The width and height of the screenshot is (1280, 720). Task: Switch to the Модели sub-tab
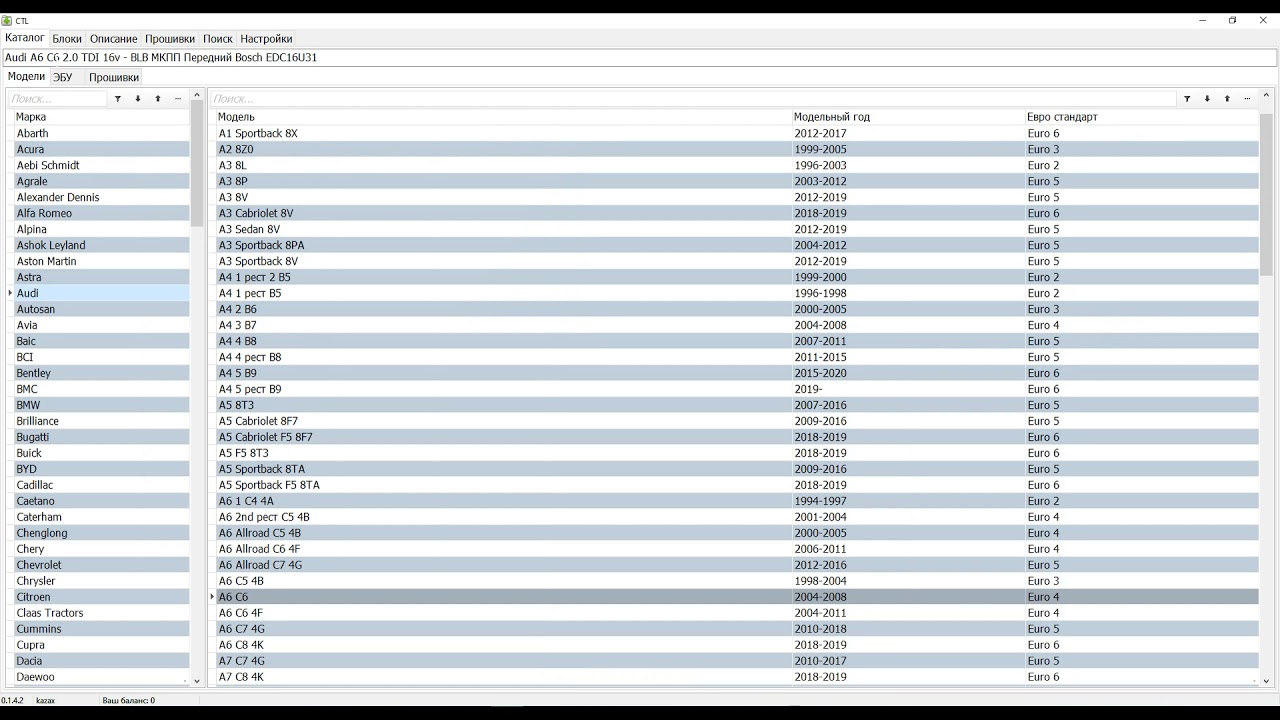26,76
